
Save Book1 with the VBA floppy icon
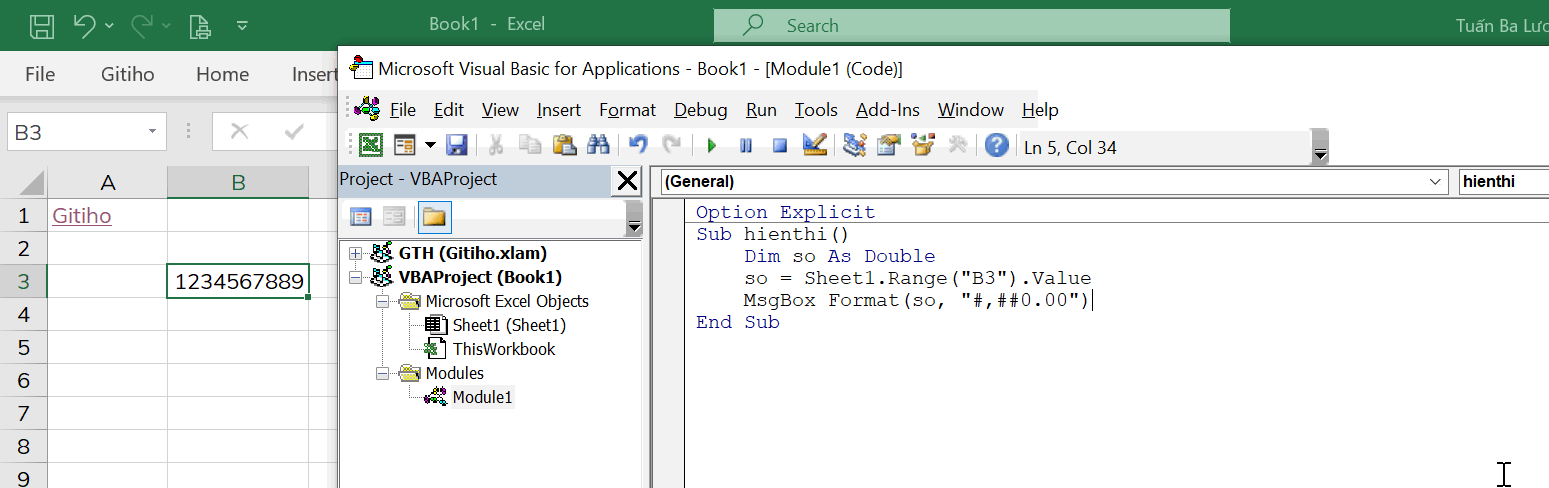457,146
